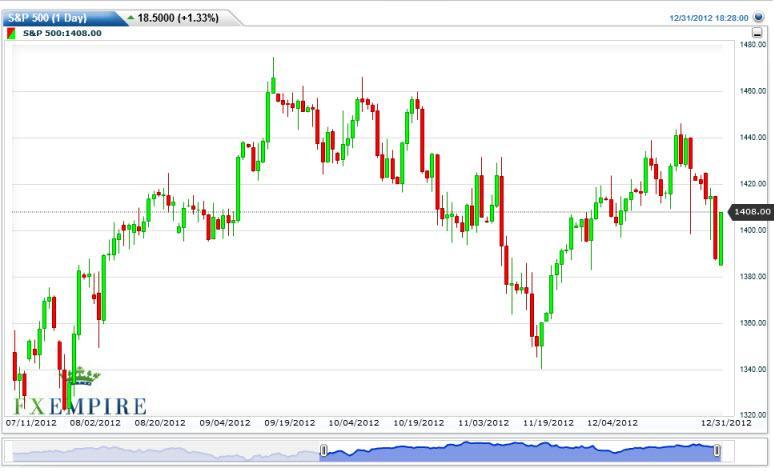The image size is (774, 471).
Task: Click the 08/02/2012 date axis label
Action: click(x=95, y=423)
